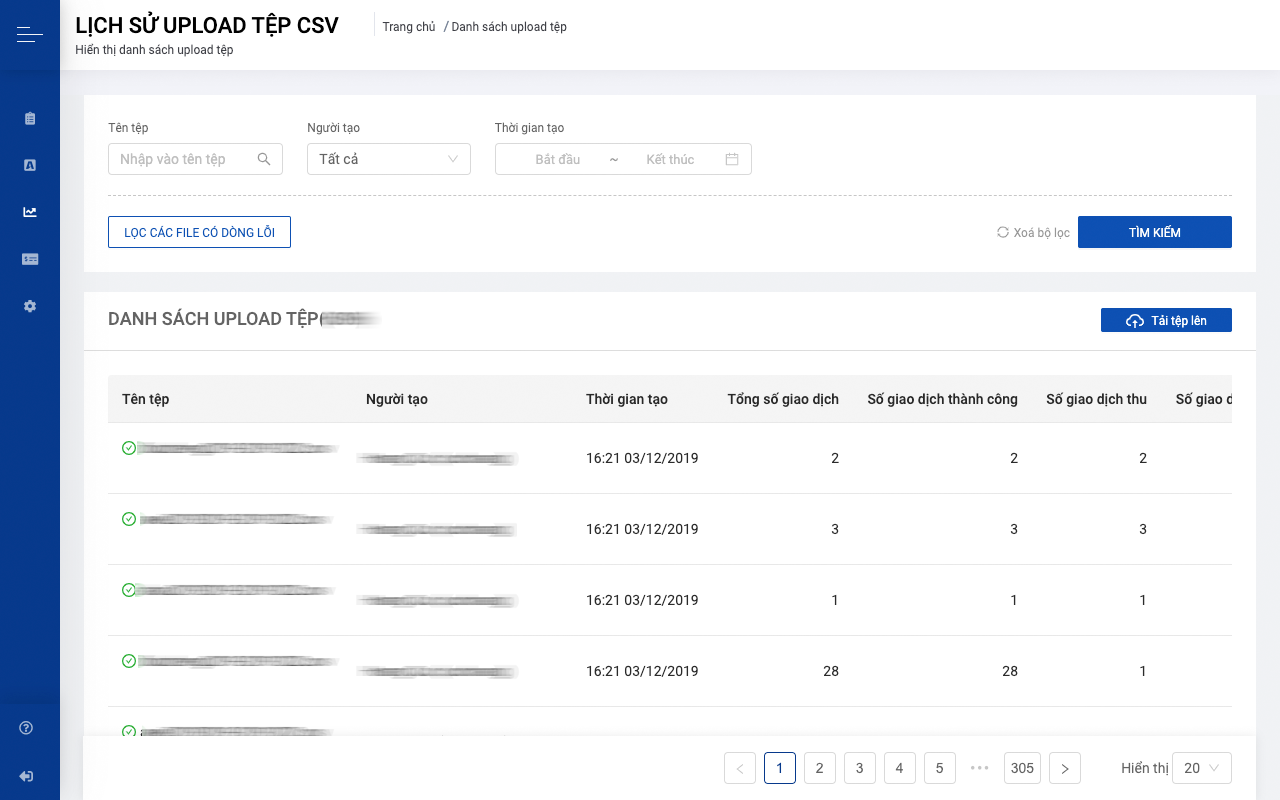The height and width of the screenshot is (800, 1280).
Task: Click the search magnifier in Tên tệp field
Action: (x=264, y=159)
